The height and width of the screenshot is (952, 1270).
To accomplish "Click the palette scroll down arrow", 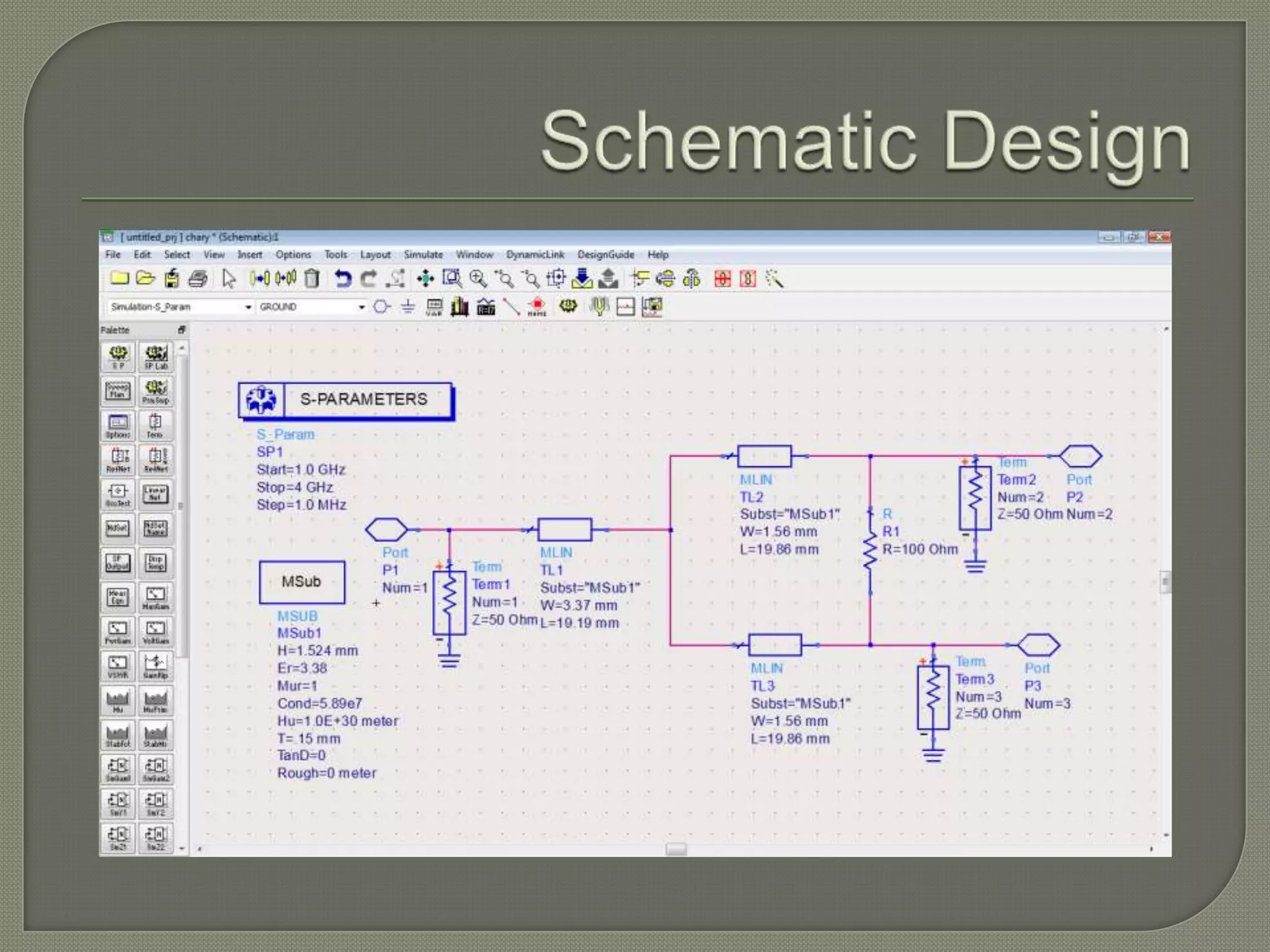I will pyautogui.click(x=182, y=848).
